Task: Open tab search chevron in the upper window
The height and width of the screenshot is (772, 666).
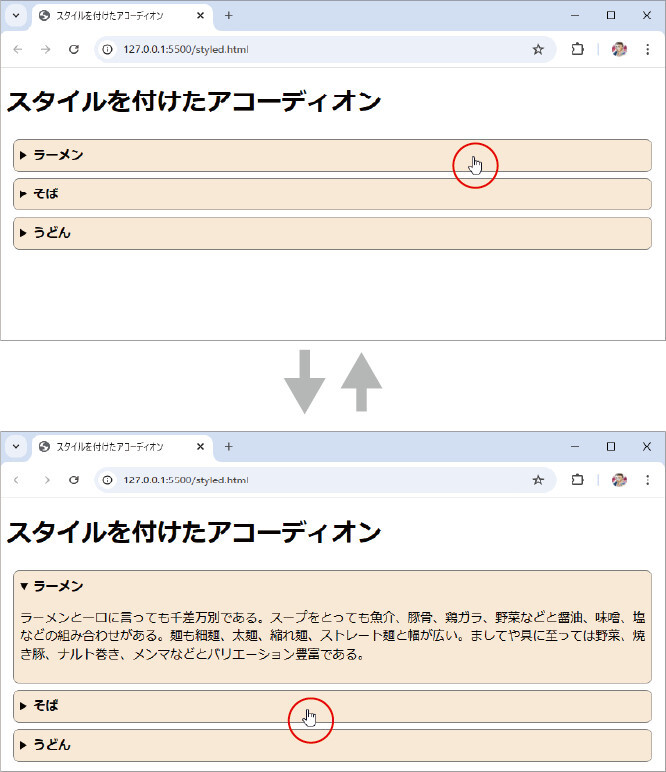Action: pyautogui.click(x=16, y=16)
